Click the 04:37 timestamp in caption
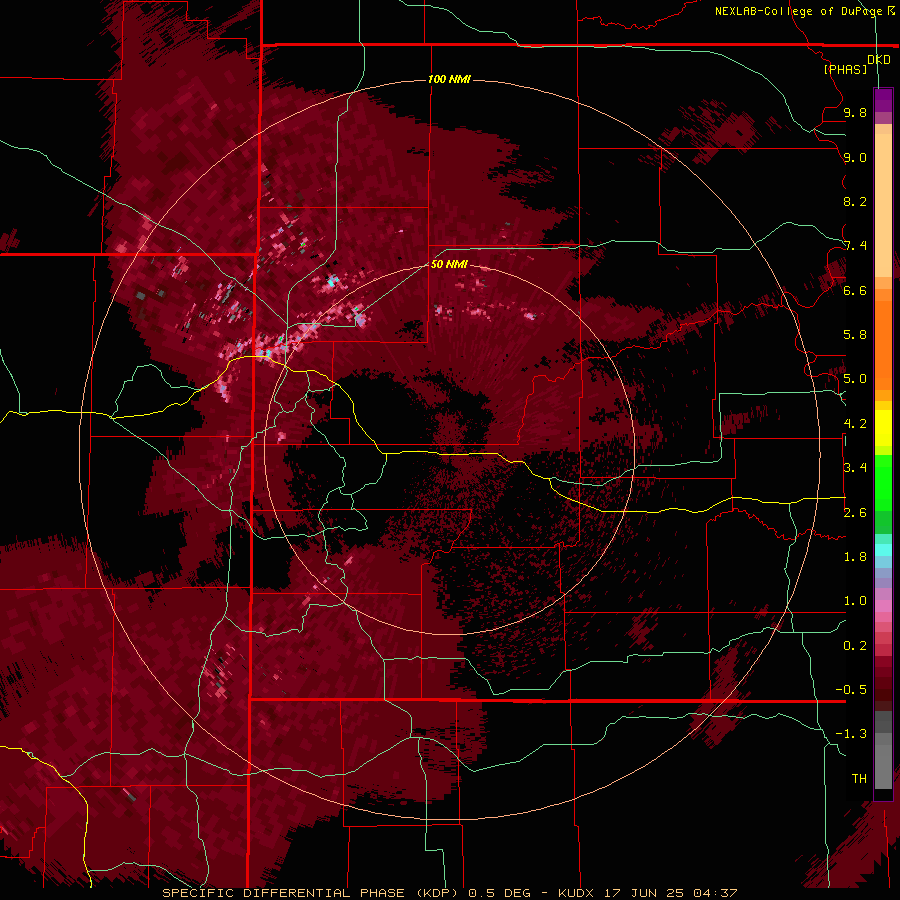 click(x=715, y=893)
